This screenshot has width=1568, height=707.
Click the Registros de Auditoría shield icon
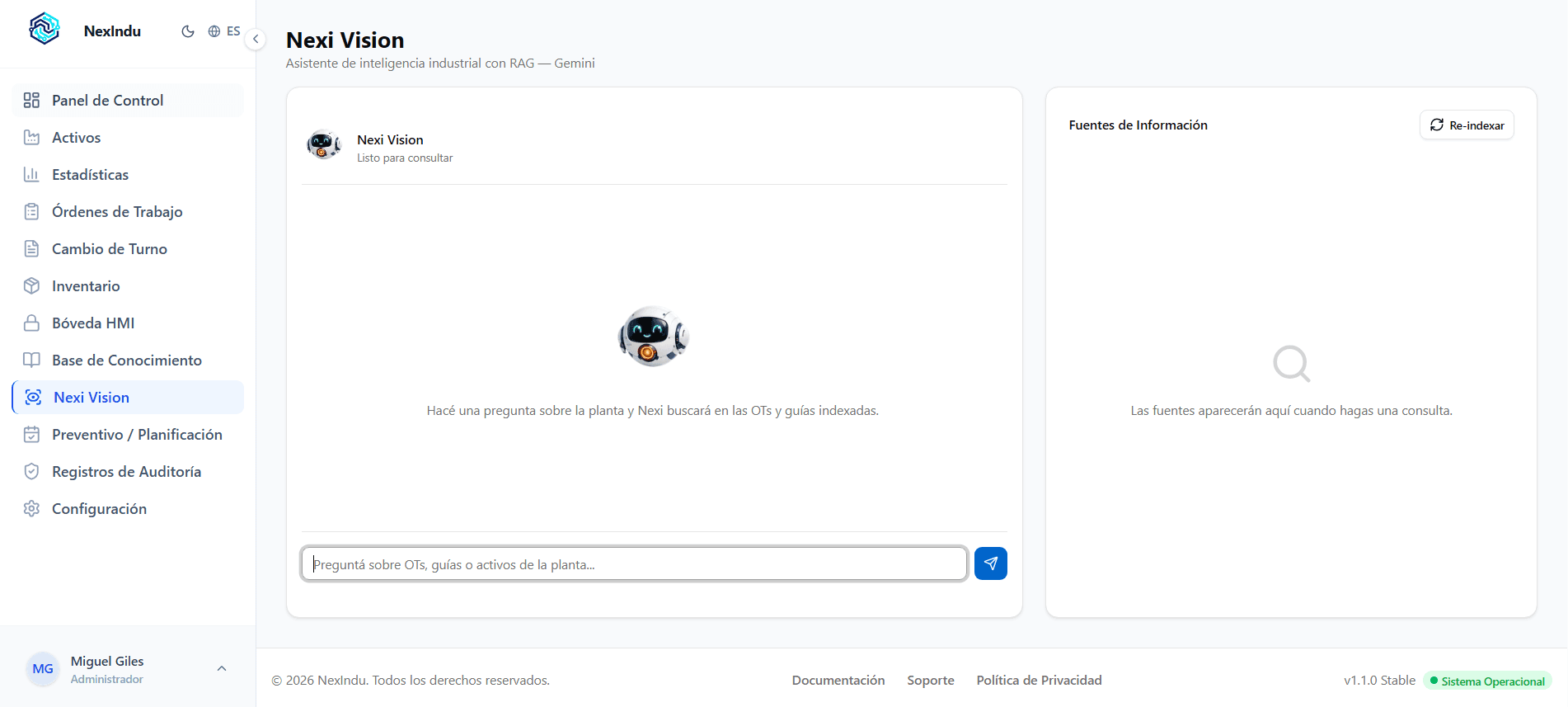coord(31,471)
